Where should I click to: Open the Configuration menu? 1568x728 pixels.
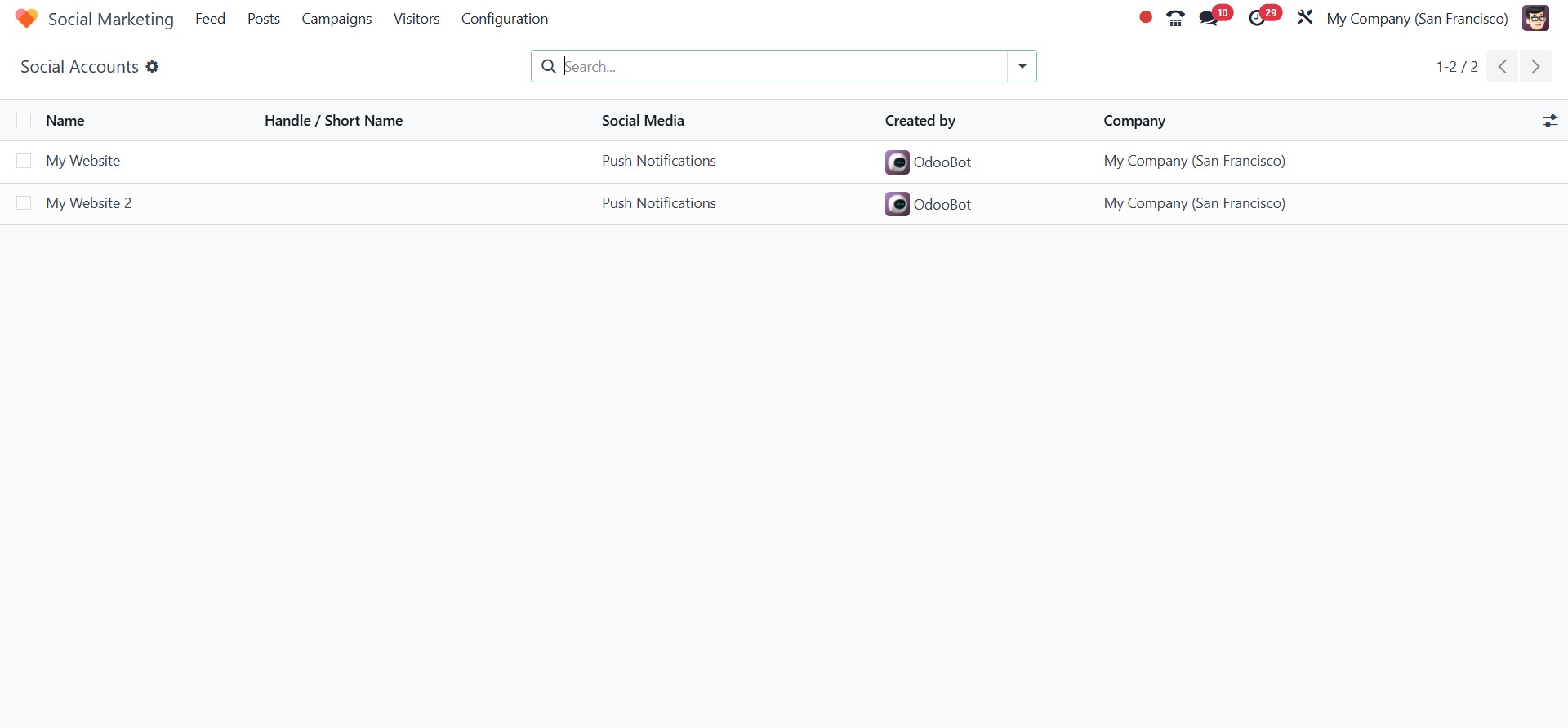(x=505, y=19)
